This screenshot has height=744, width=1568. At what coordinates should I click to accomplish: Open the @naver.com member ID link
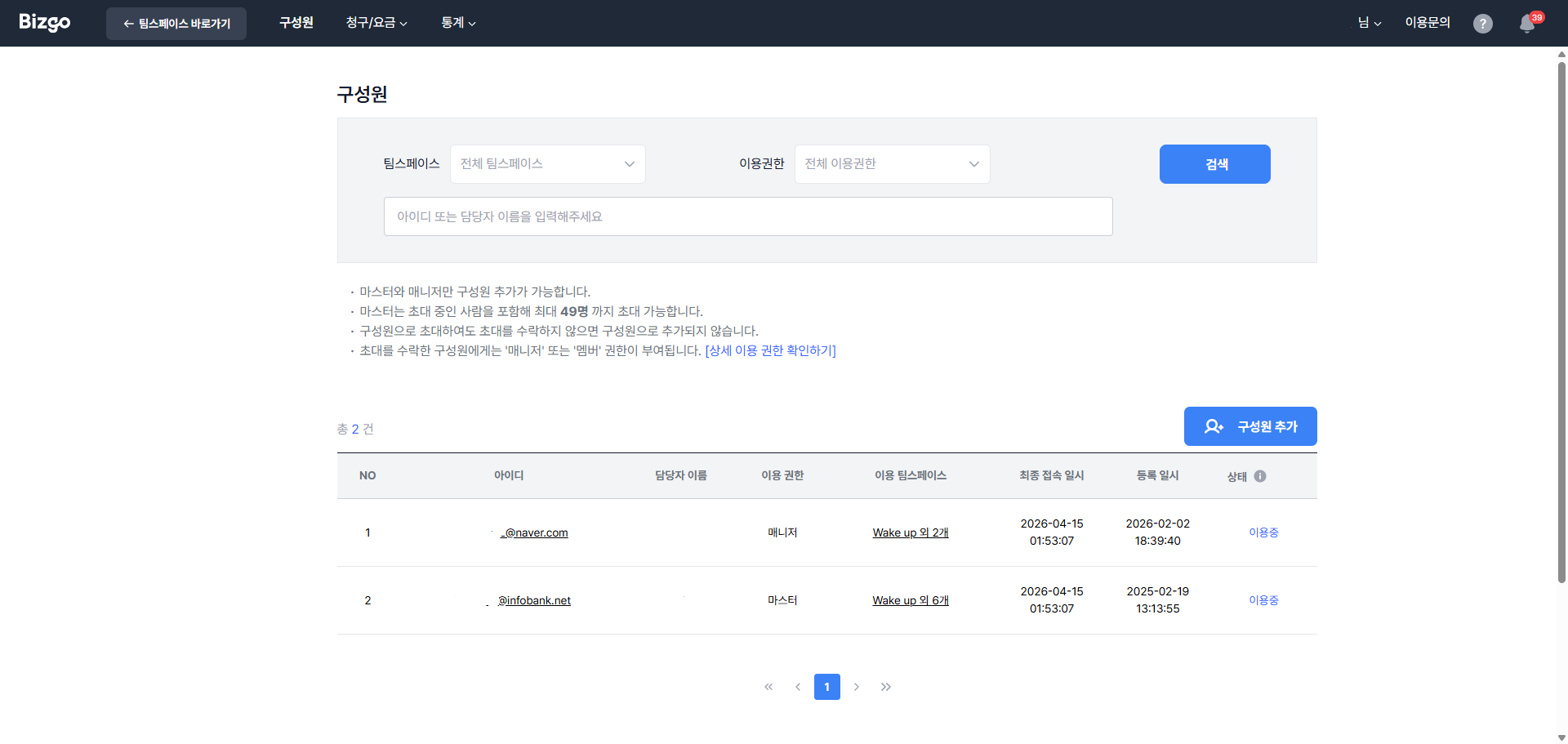tap(533, 532)
